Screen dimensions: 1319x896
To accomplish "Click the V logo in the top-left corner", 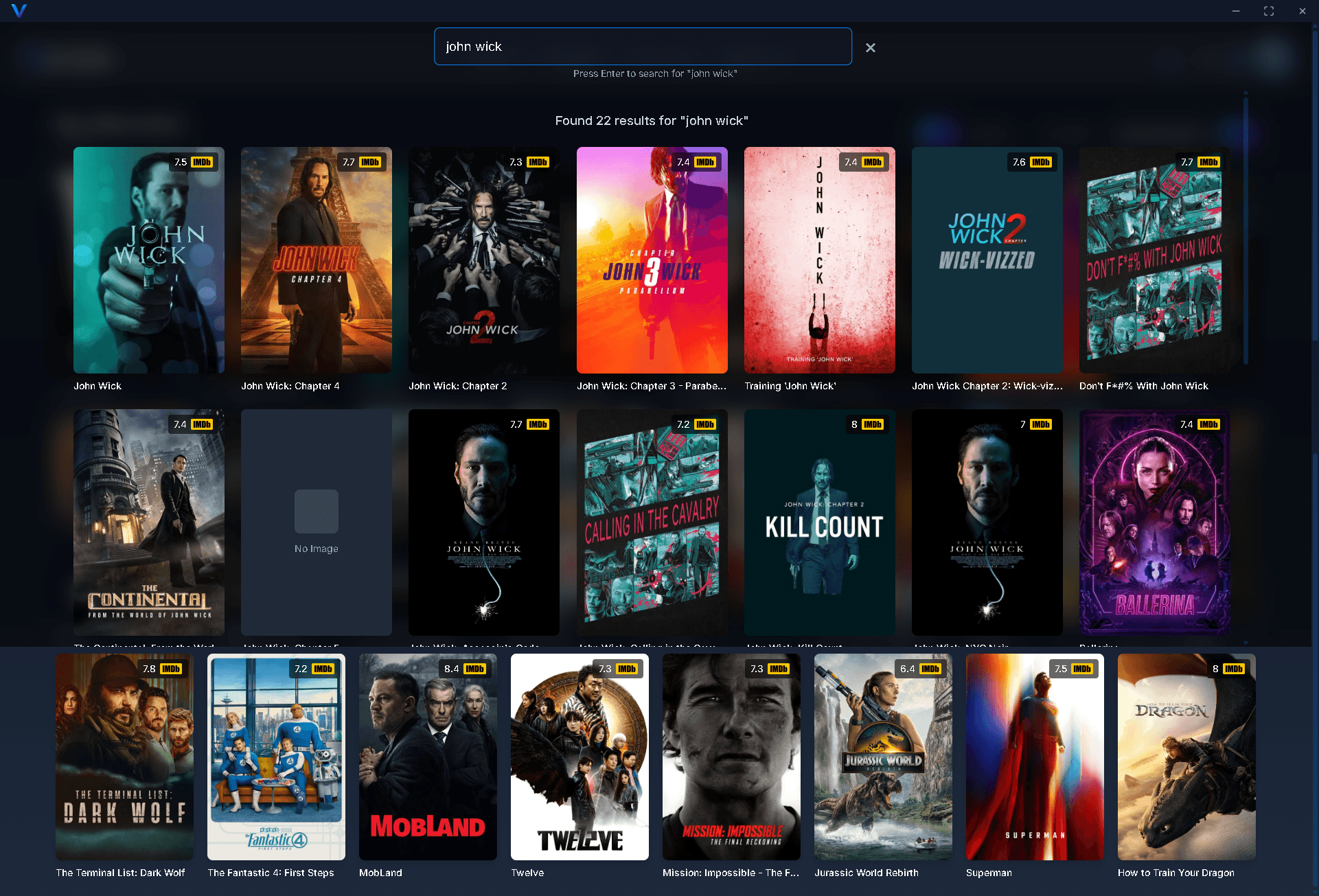I will point(19,11).
